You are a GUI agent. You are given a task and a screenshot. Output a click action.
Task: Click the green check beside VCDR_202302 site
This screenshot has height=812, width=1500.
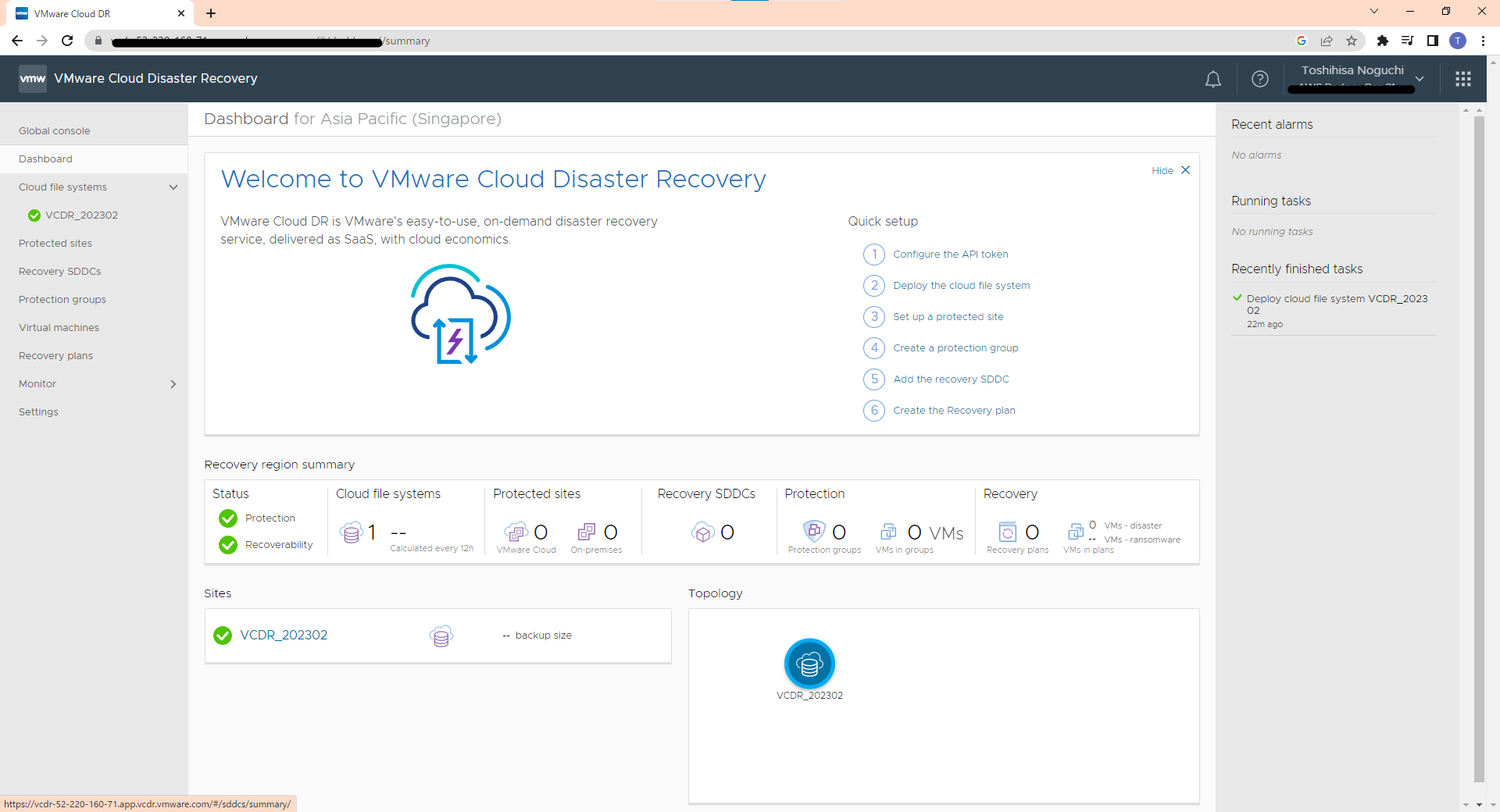pyautogui.click(x=223, y=636)
